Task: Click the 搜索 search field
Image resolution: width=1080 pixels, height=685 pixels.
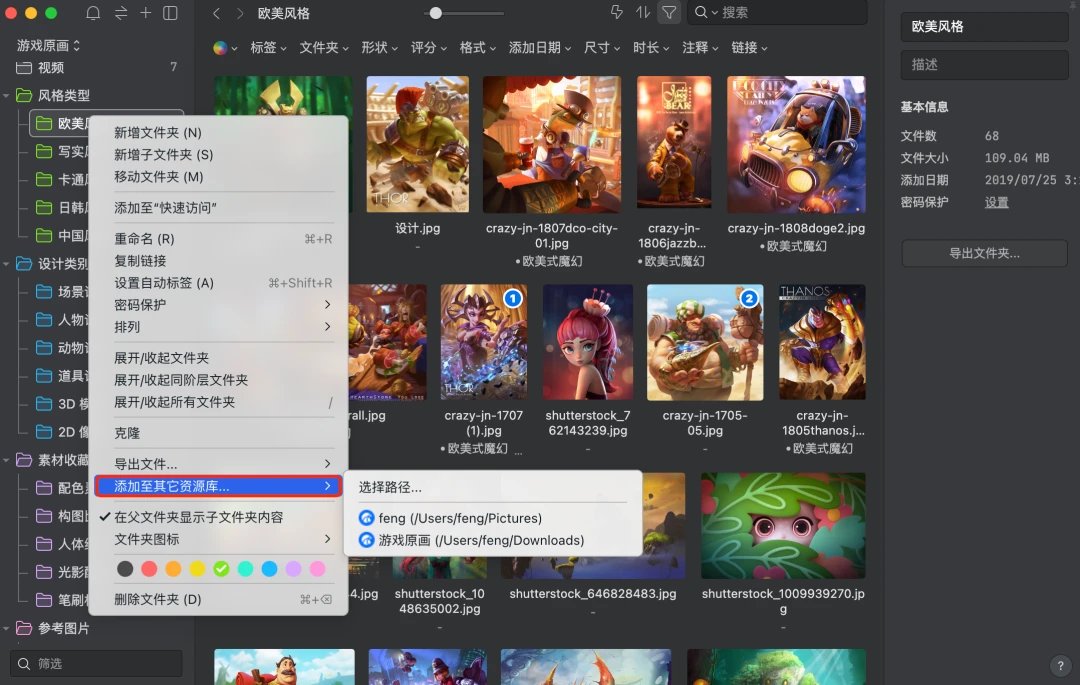Action: 777,12
